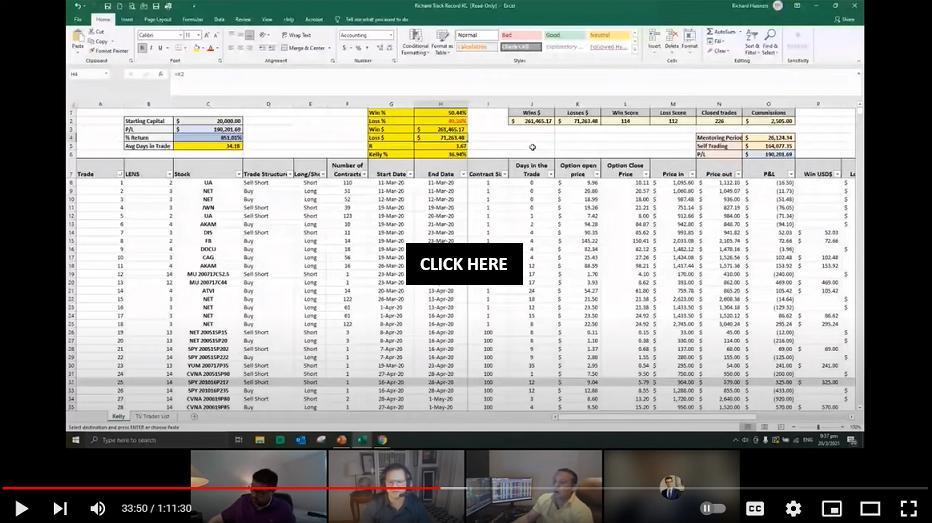The image size is (932, 523).
Task: Open the End Date filter dropdown
Action: (463, 174)
